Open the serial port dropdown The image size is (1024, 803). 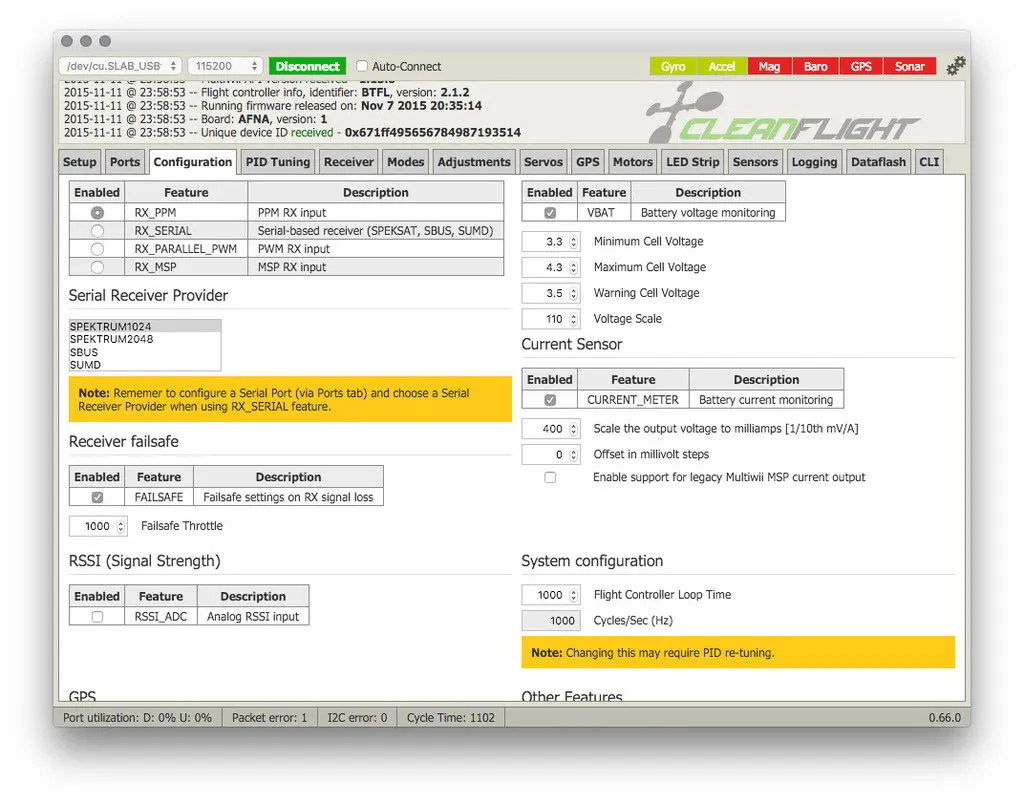(119, 66)
